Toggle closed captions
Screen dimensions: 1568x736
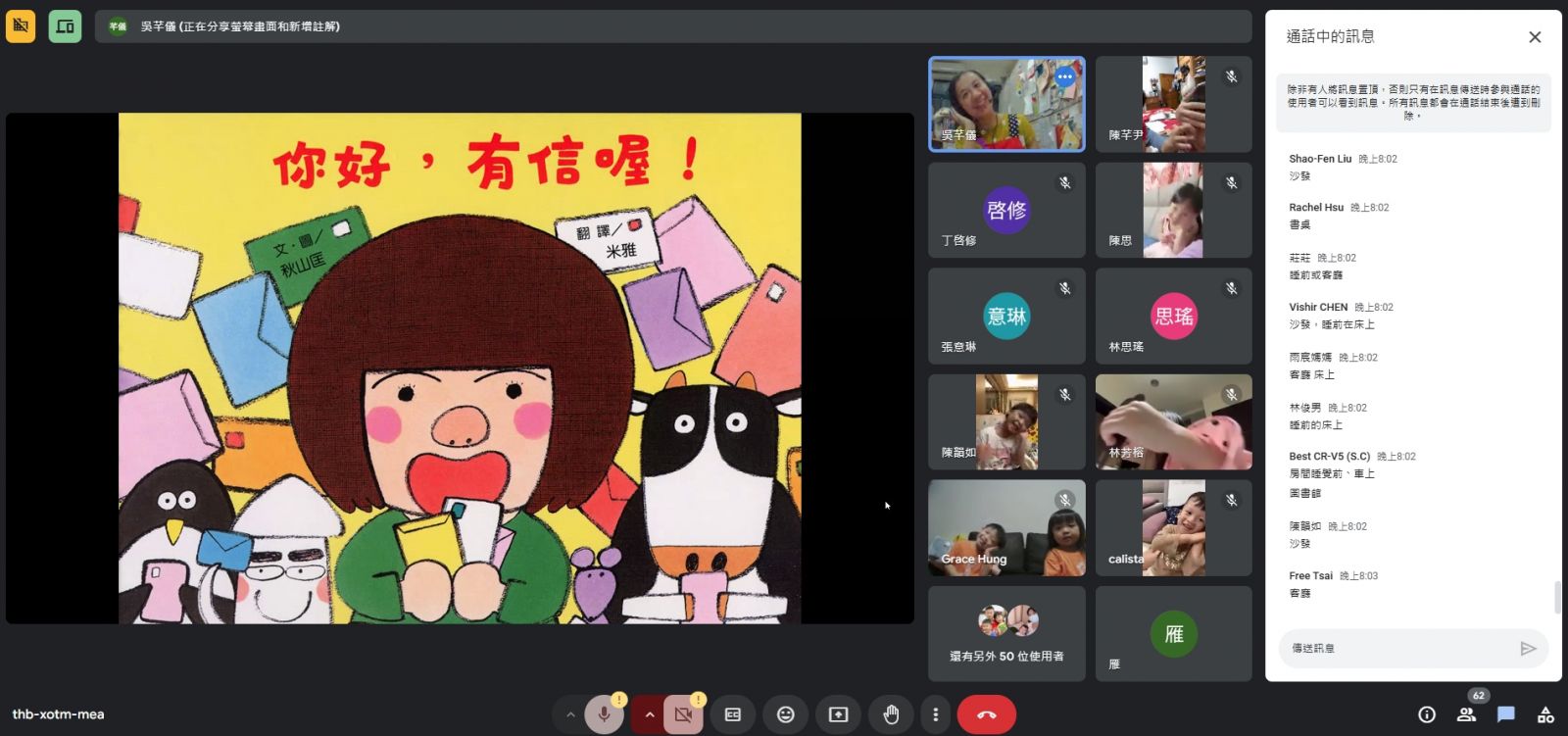tap(732, 715)
